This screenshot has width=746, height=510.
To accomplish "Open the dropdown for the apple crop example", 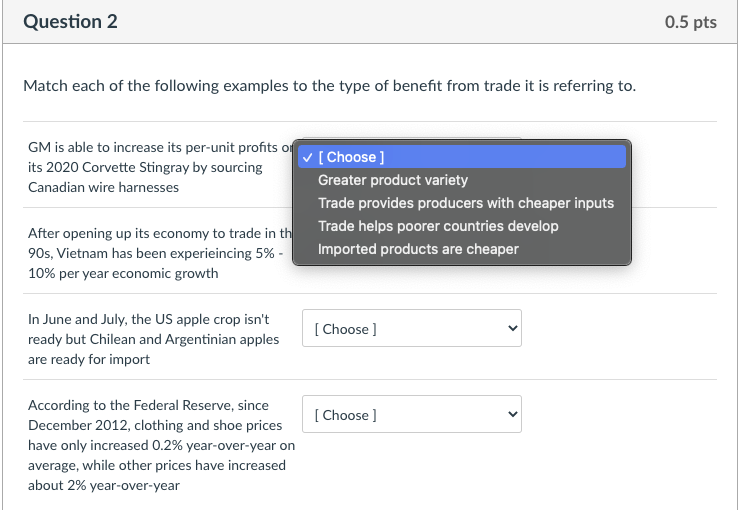I will coord(411,328).
